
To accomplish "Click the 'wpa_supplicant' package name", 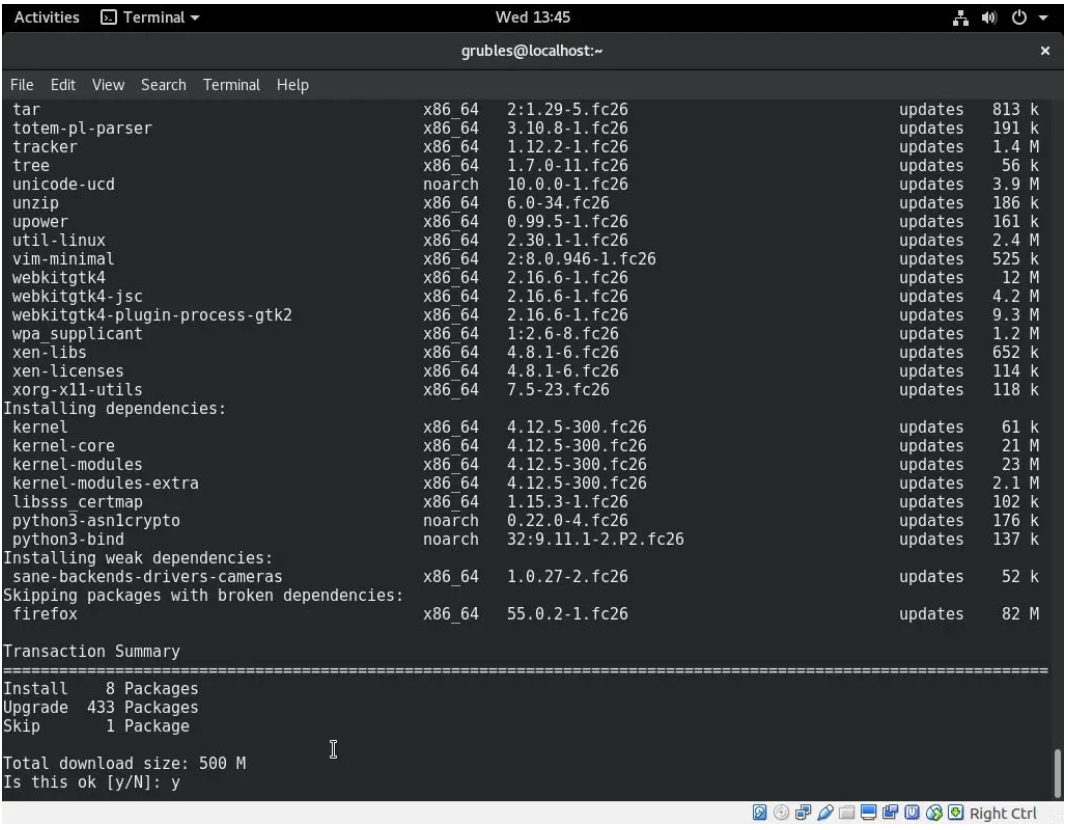I will click(x=78, y=334).
